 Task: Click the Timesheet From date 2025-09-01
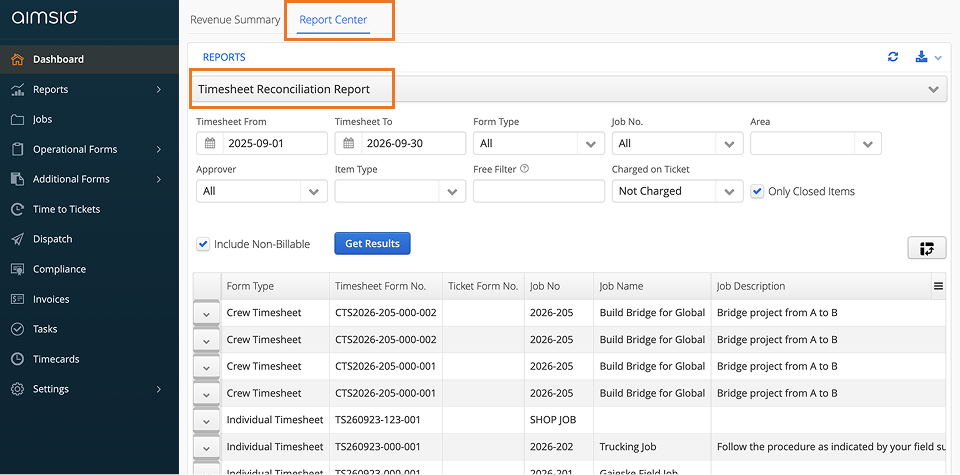pos(256,144)
